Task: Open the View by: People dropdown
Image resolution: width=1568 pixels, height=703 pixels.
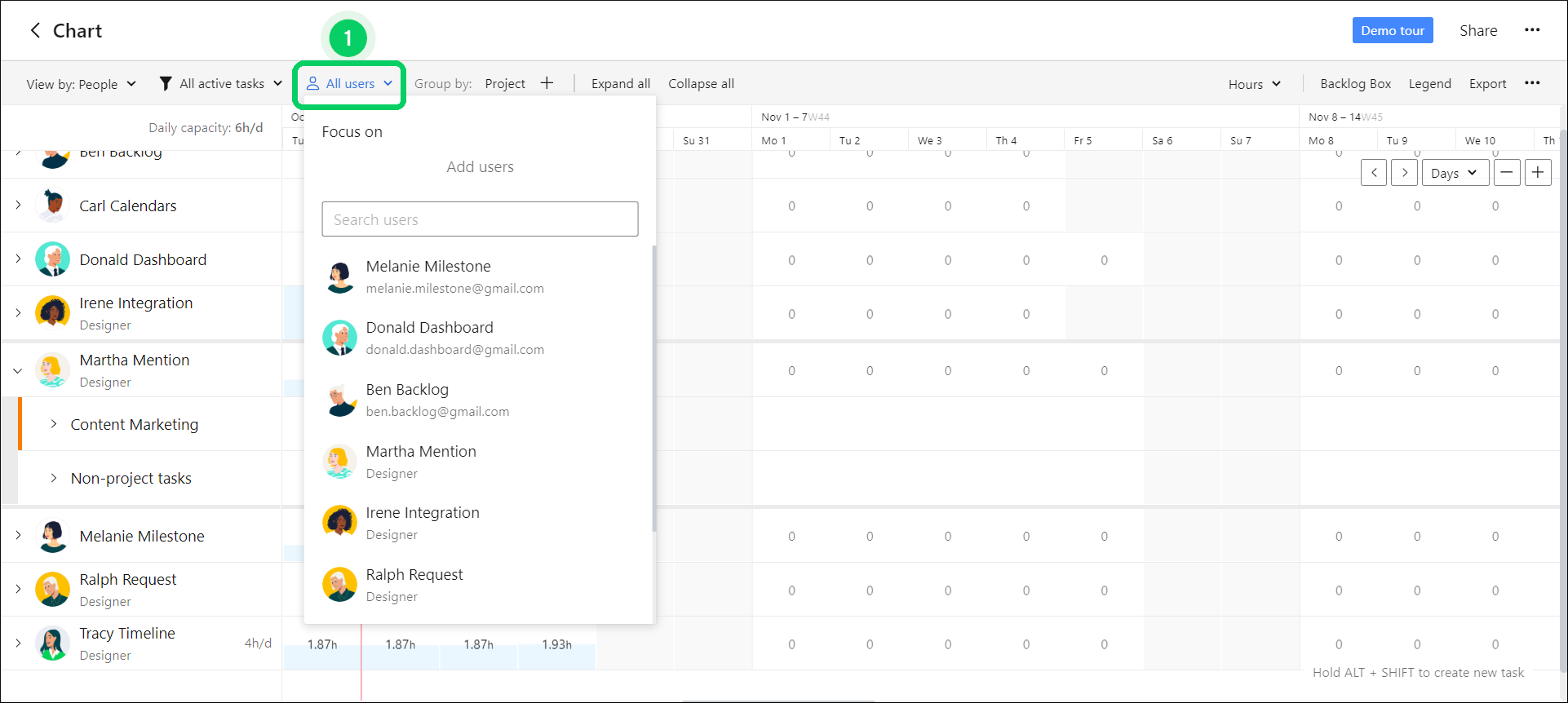Action: (x=81, y=84)
